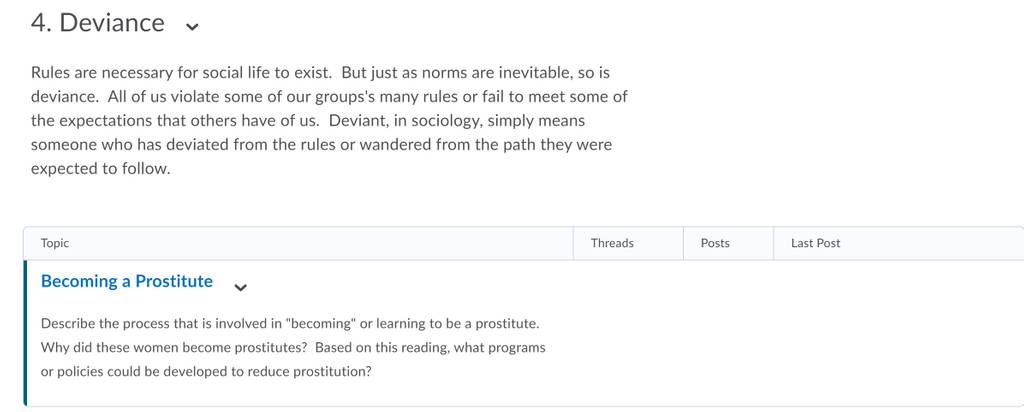1024x412 pixels.
Task: Click the Last Post column header
Action: pos(816,243)
